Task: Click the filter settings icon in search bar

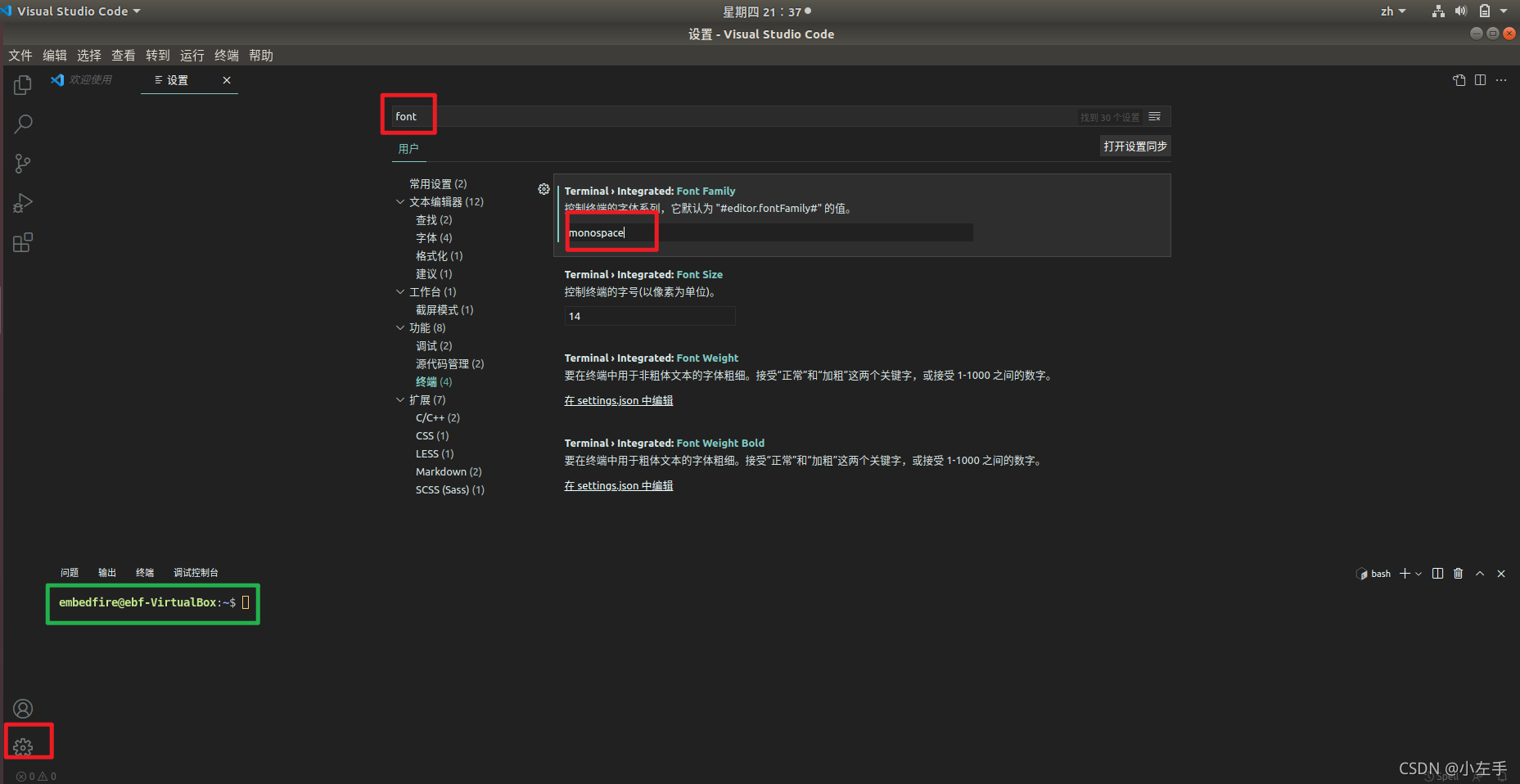Action: pyautogui.click(x=1155, y=117)
